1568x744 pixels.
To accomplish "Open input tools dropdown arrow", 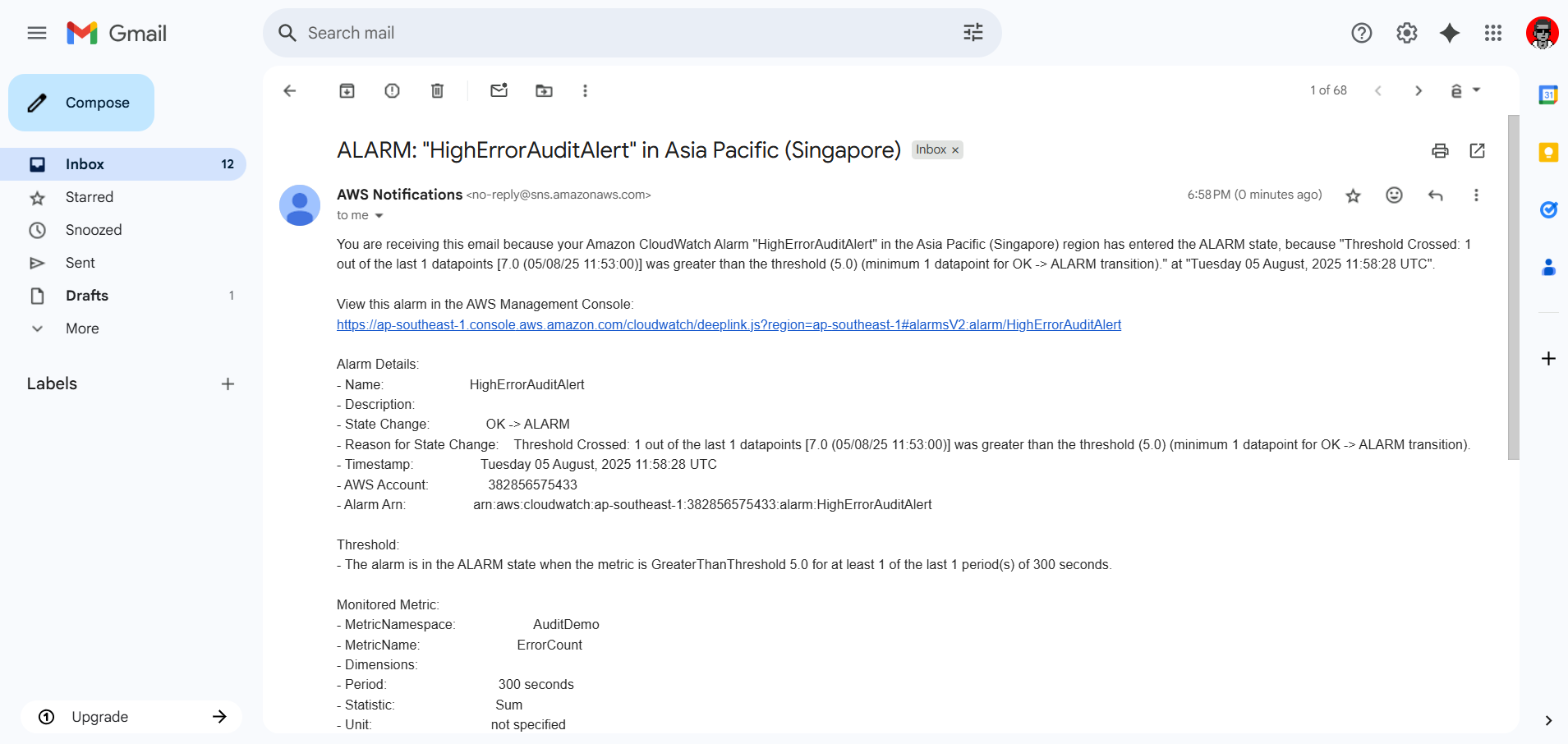I will tap(1476, 90).
